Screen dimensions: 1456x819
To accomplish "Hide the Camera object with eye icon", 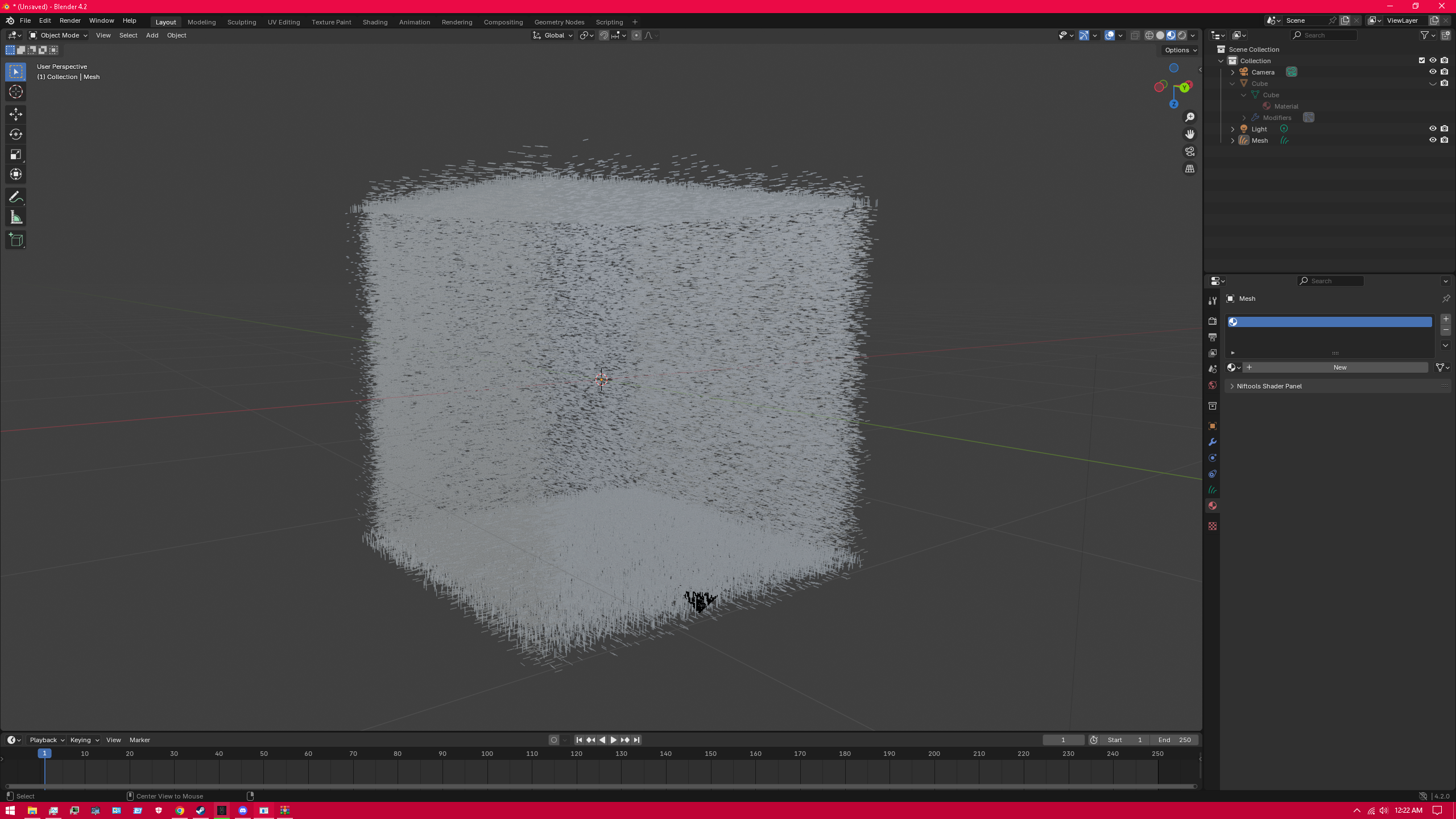I will (x=1433, y=72).
